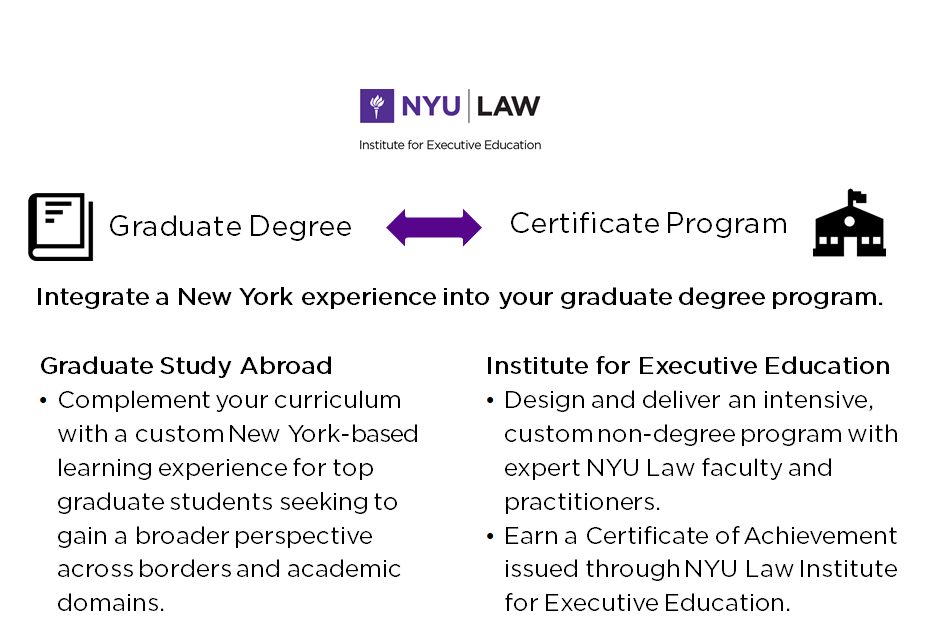Select the Graduate Degree label
Screen dimensions: 928x632
pyautogui.click(x=230, y=227)
